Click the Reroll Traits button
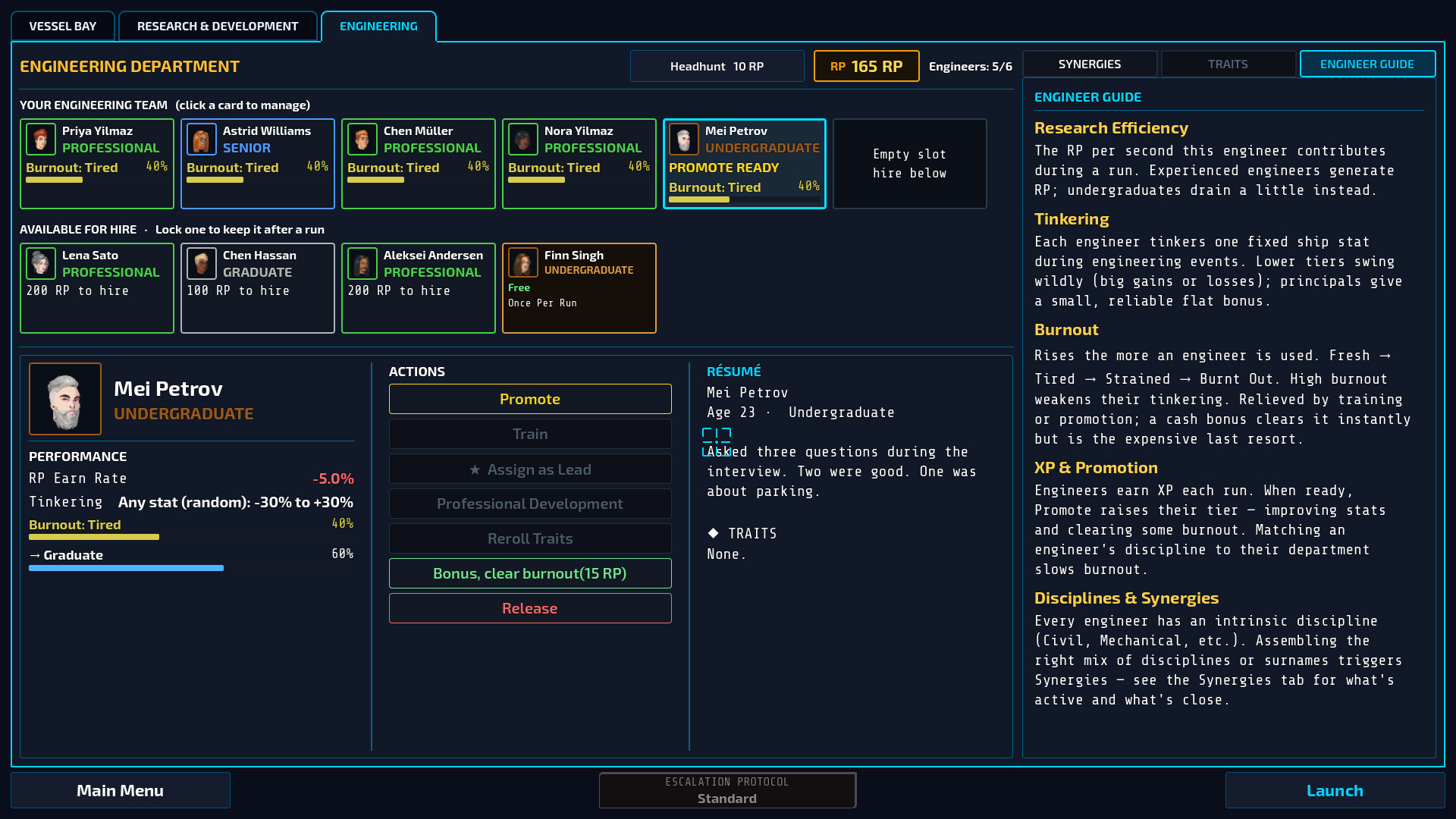 [530, 538]
